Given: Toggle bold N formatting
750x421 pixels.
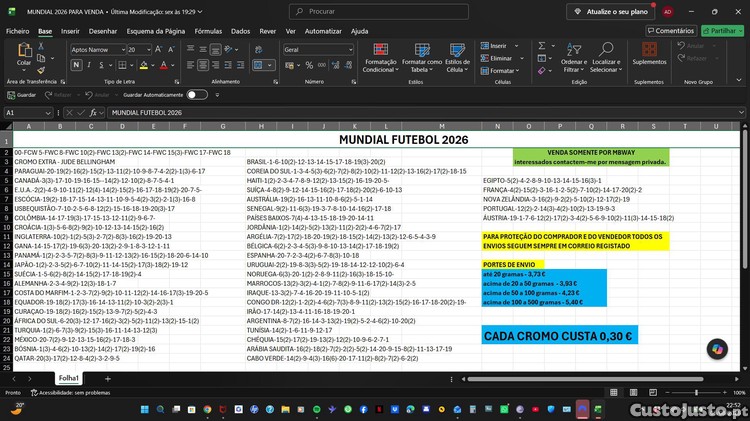Looking at the screenshot, I should 76,65.
